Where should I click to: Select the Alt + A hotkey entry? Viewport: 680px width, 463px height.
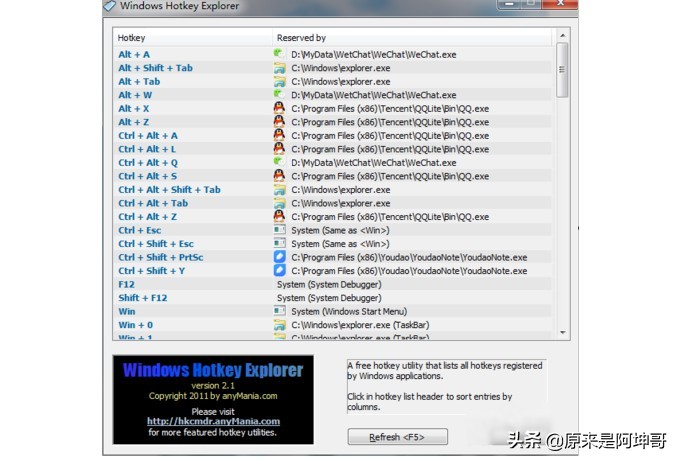[x=134, y=55]
